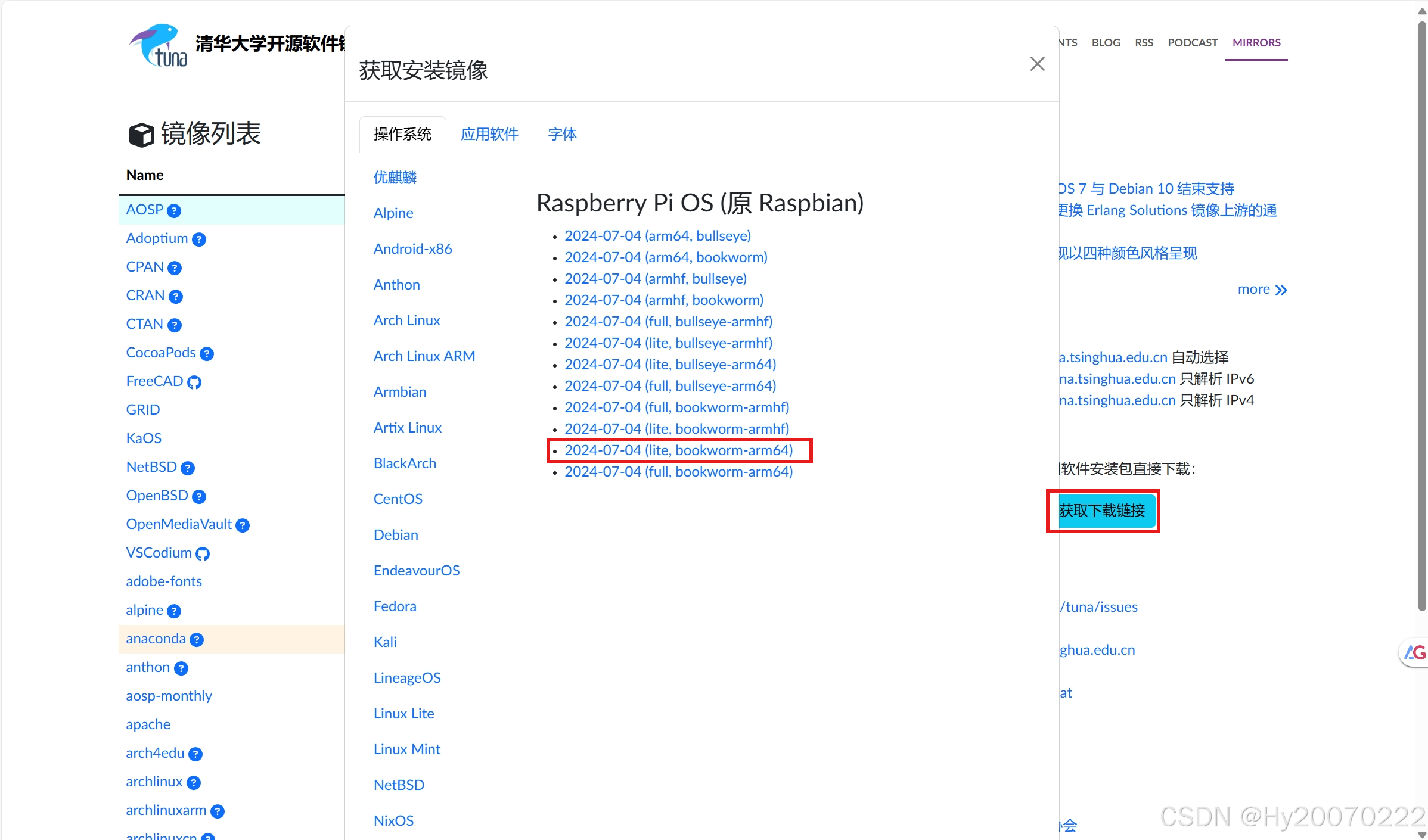Viewport: 1428px width, 840px height.
Task: Click the double-chevron icon after more
Action: pyautogui.click(x=1281, y=290)
